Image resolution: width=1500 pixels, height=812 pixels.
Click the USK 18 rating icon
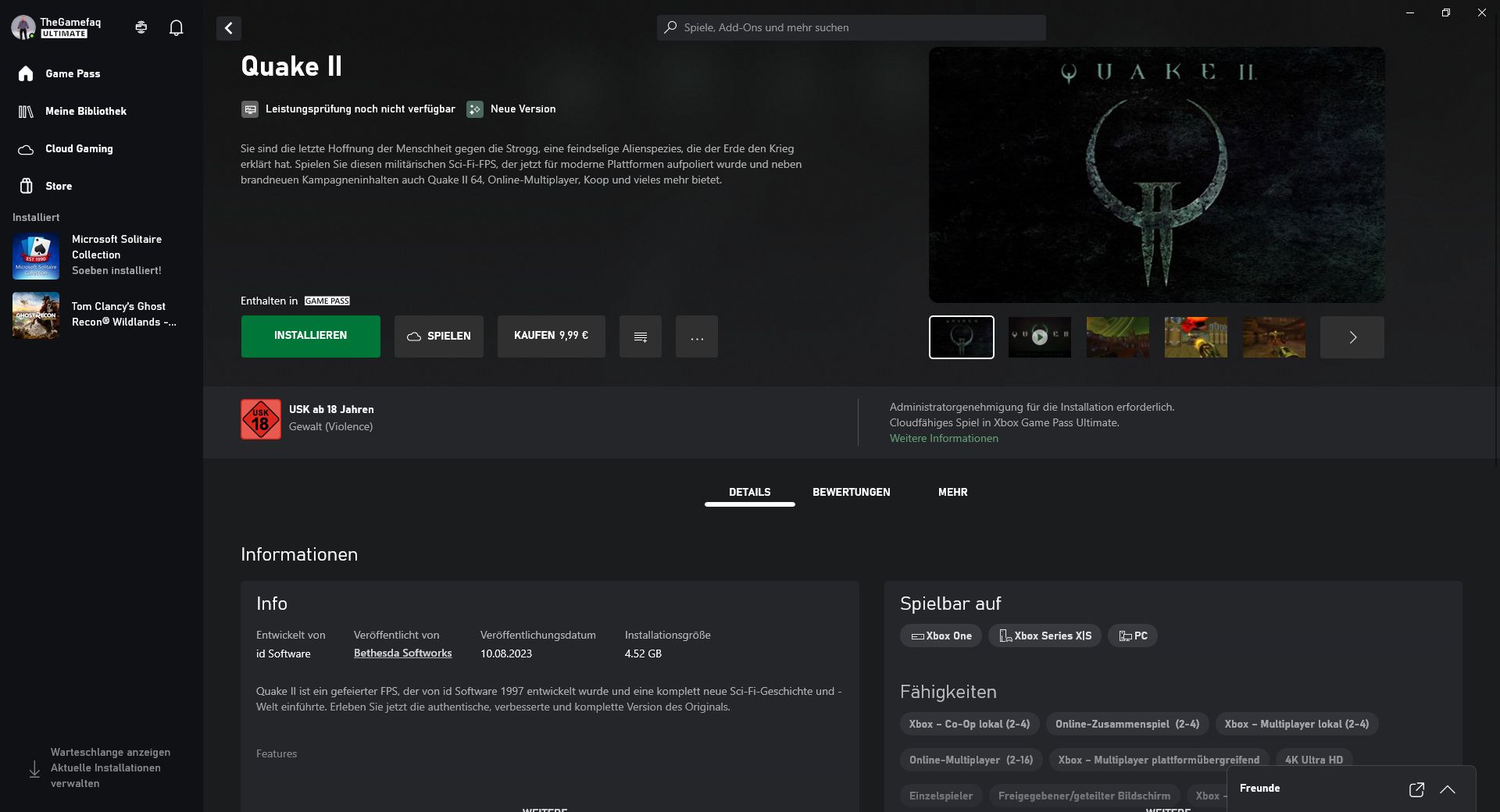pos(261,419)
